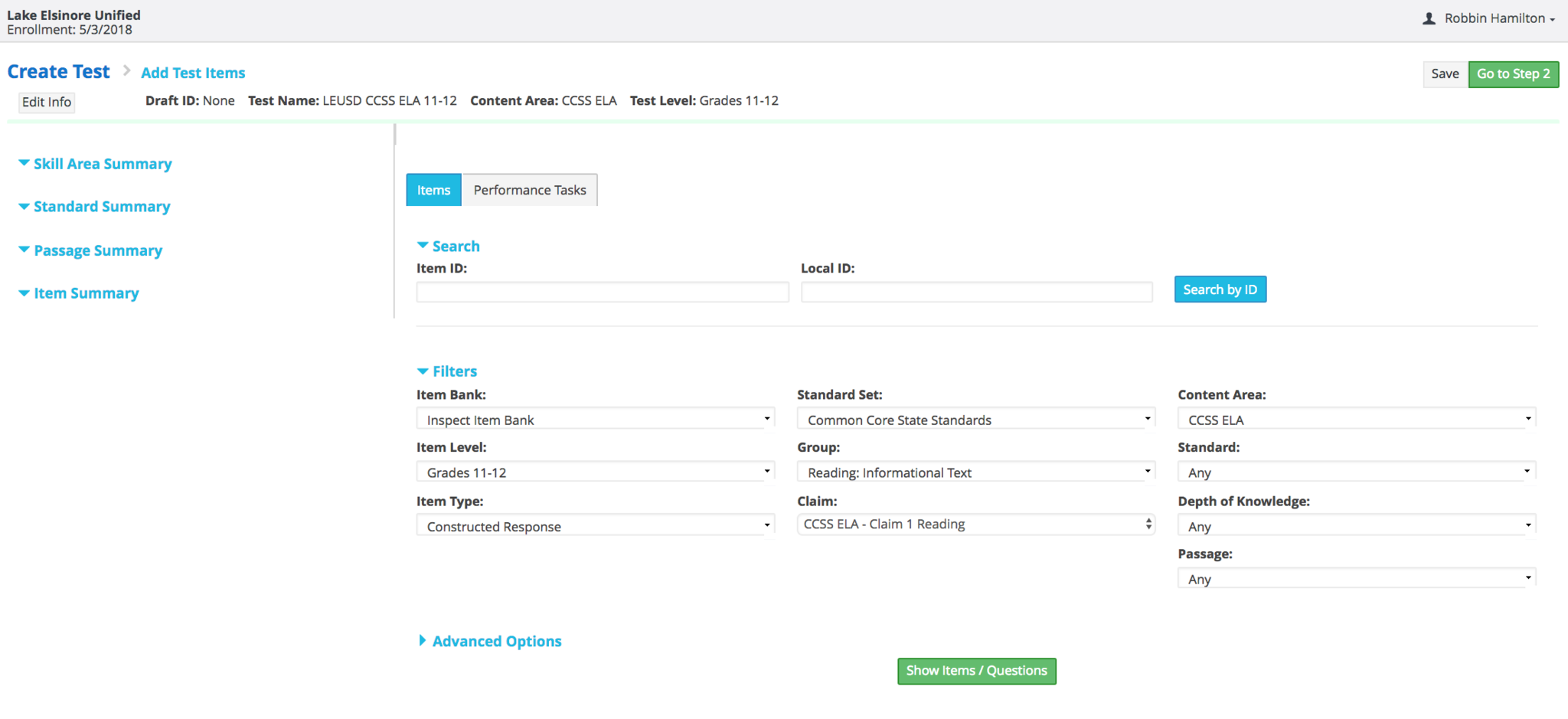
Task: Save the test draft
Action: pyautogui.click(x=1445, y=74)
